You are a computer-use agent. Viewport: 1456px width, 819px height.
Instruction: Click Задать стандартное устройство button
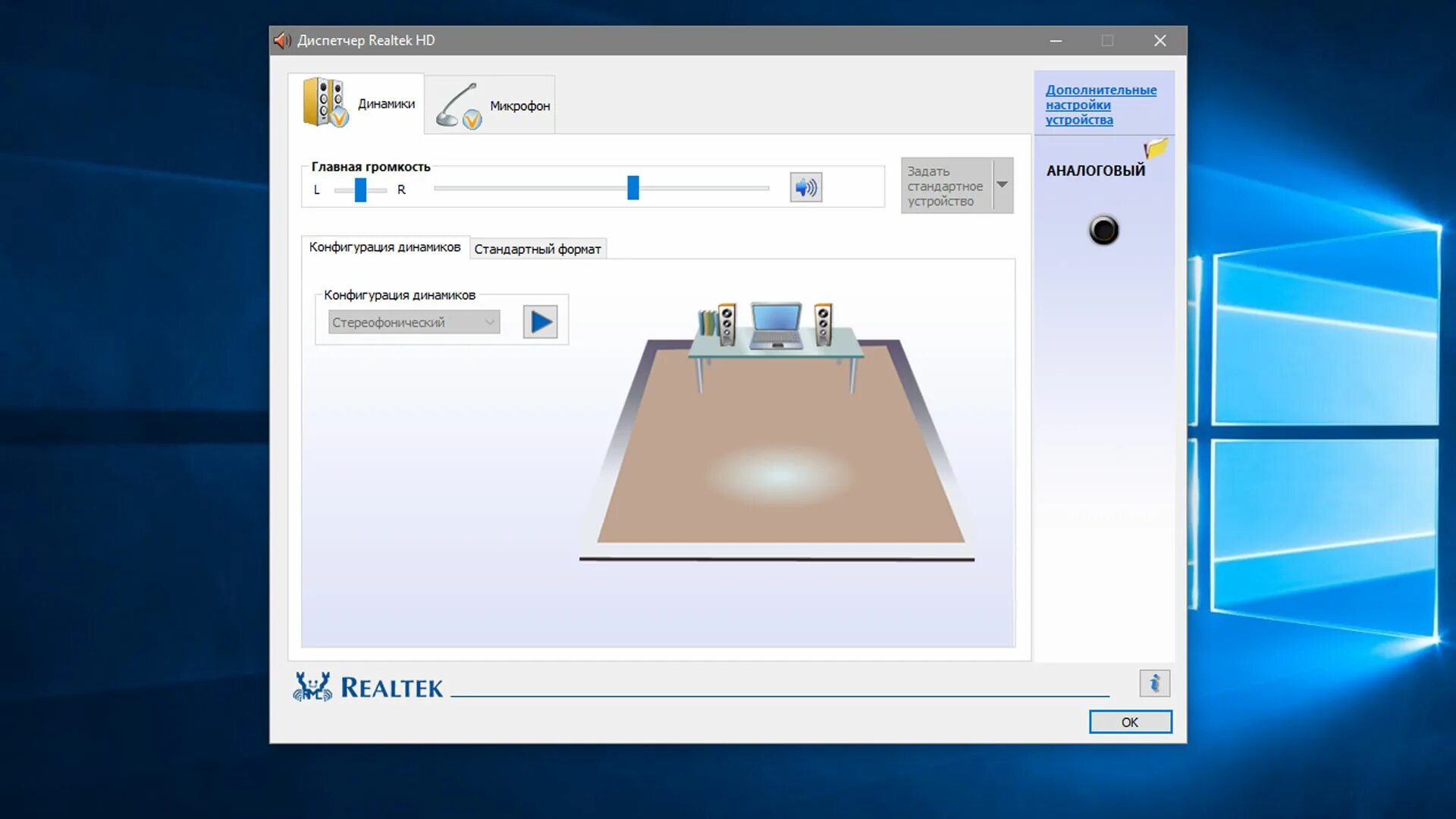point(946,186)
